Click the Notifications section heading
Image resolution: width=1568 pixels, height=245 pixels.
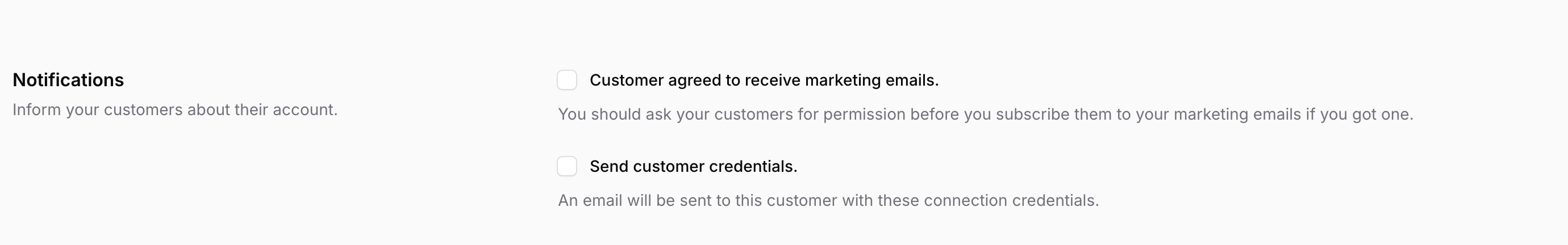(x=68, y=80)
